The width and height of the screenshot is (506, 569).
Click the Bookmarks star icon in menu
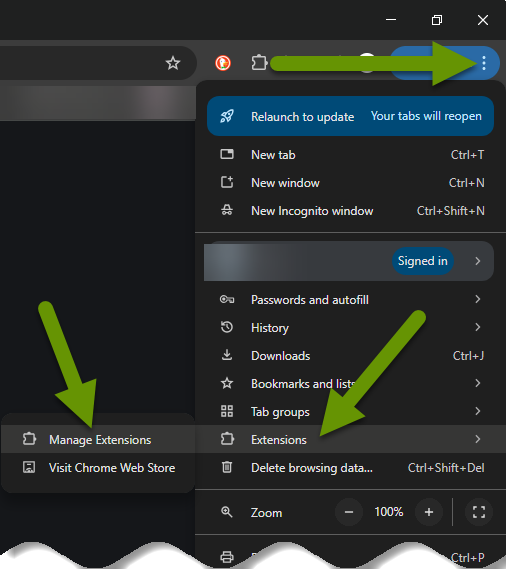[x=227, y=383]
